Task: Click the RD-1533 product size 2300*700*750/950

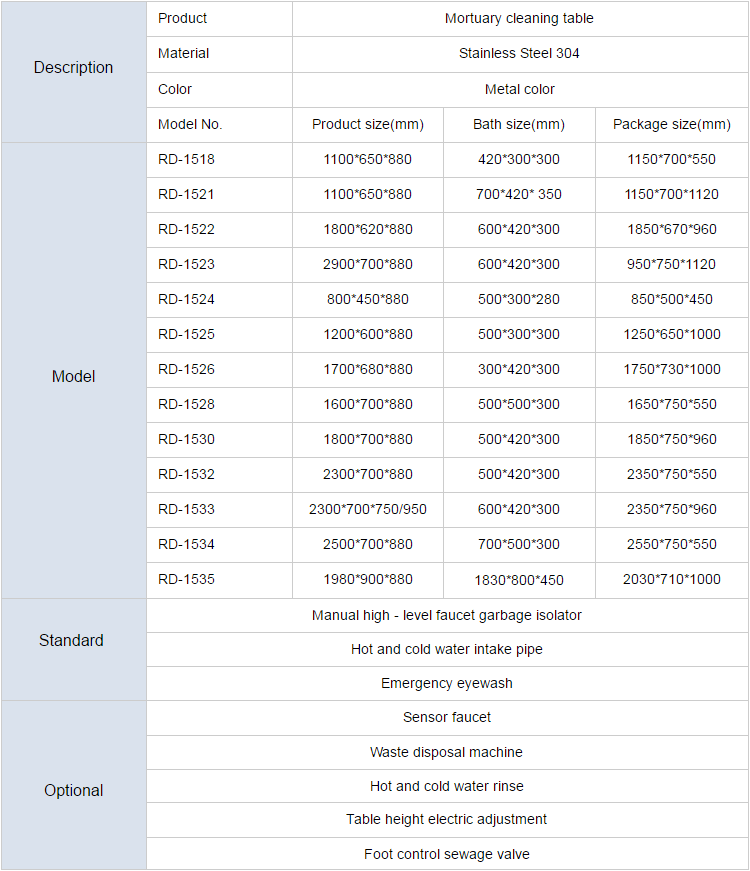Action: pyautogui.click(x=368, y=509)
